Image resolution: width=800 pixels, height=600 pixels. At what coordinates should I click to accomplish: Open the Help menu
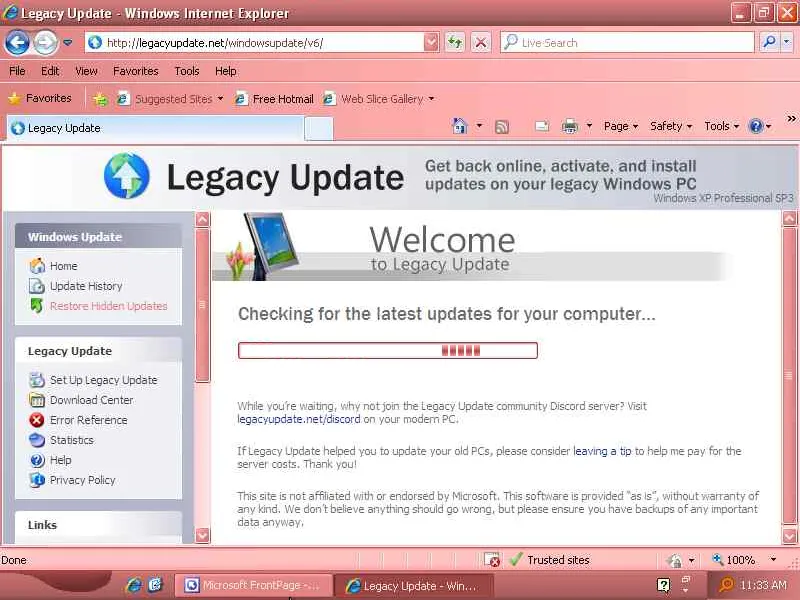click(x=226, y=71)
